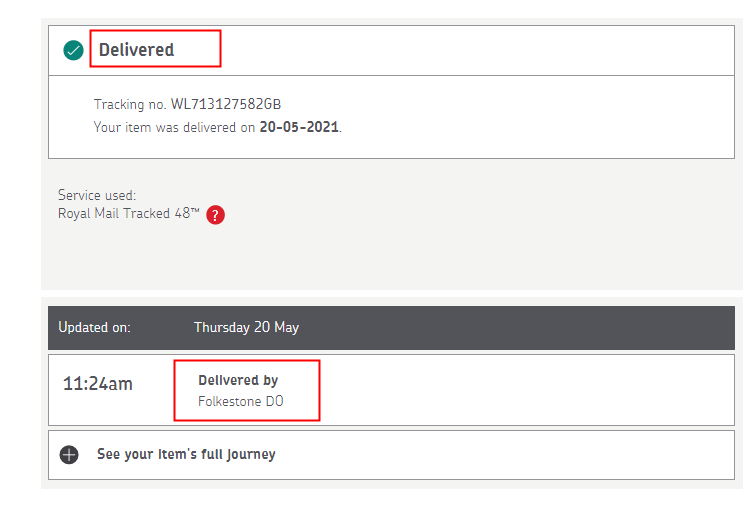The image size is (751, 512).
Task: Click the 11:24am delivery time
Action: point(98,383)
